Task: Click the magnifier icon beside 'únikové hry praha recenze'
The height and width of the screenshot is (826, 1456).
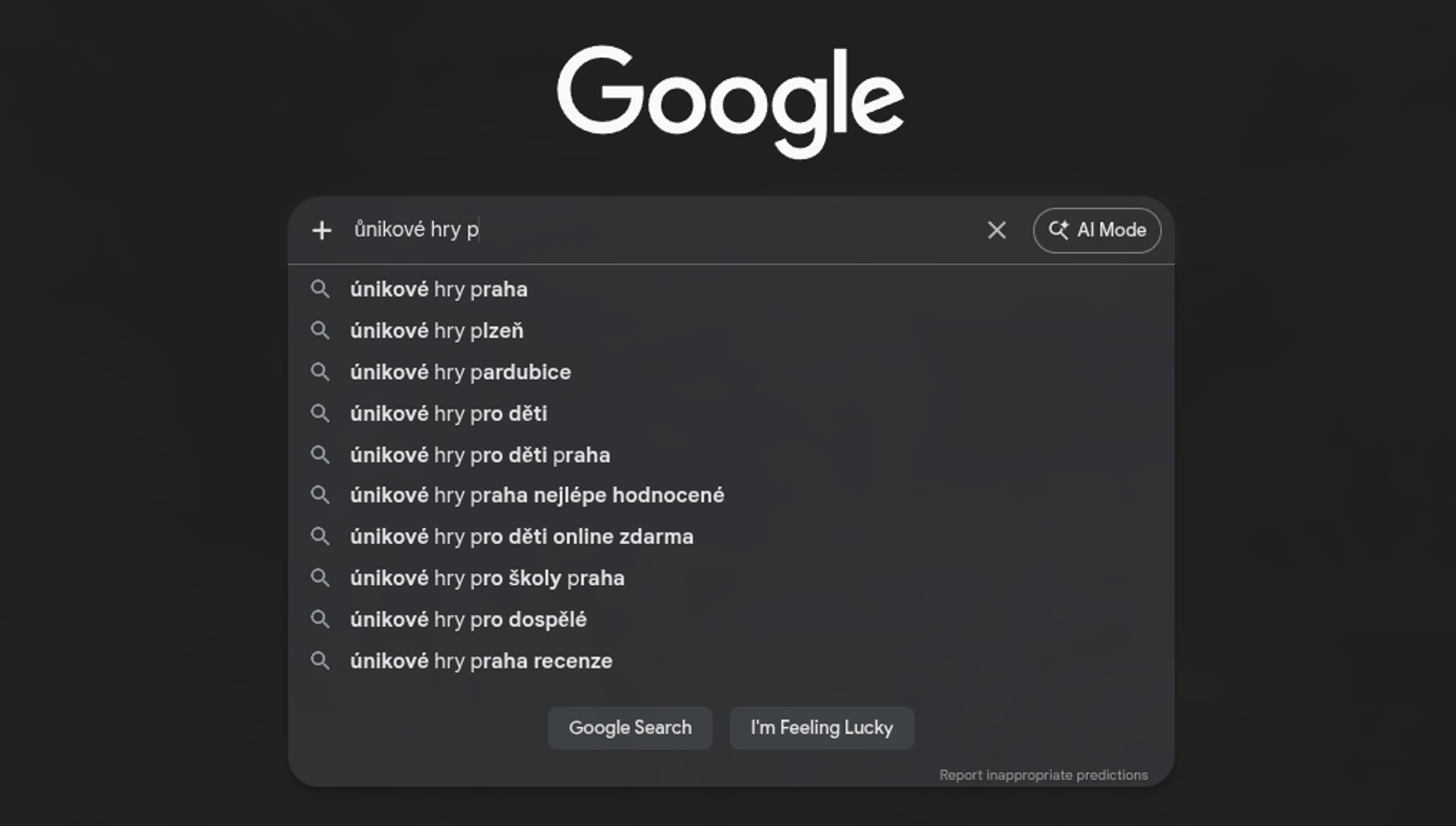Action: point(320,661)
